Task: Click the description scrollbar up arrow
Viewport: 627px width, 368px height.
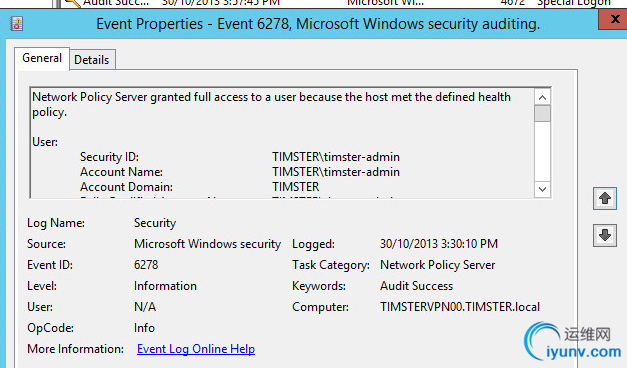Action: (542, 97)
